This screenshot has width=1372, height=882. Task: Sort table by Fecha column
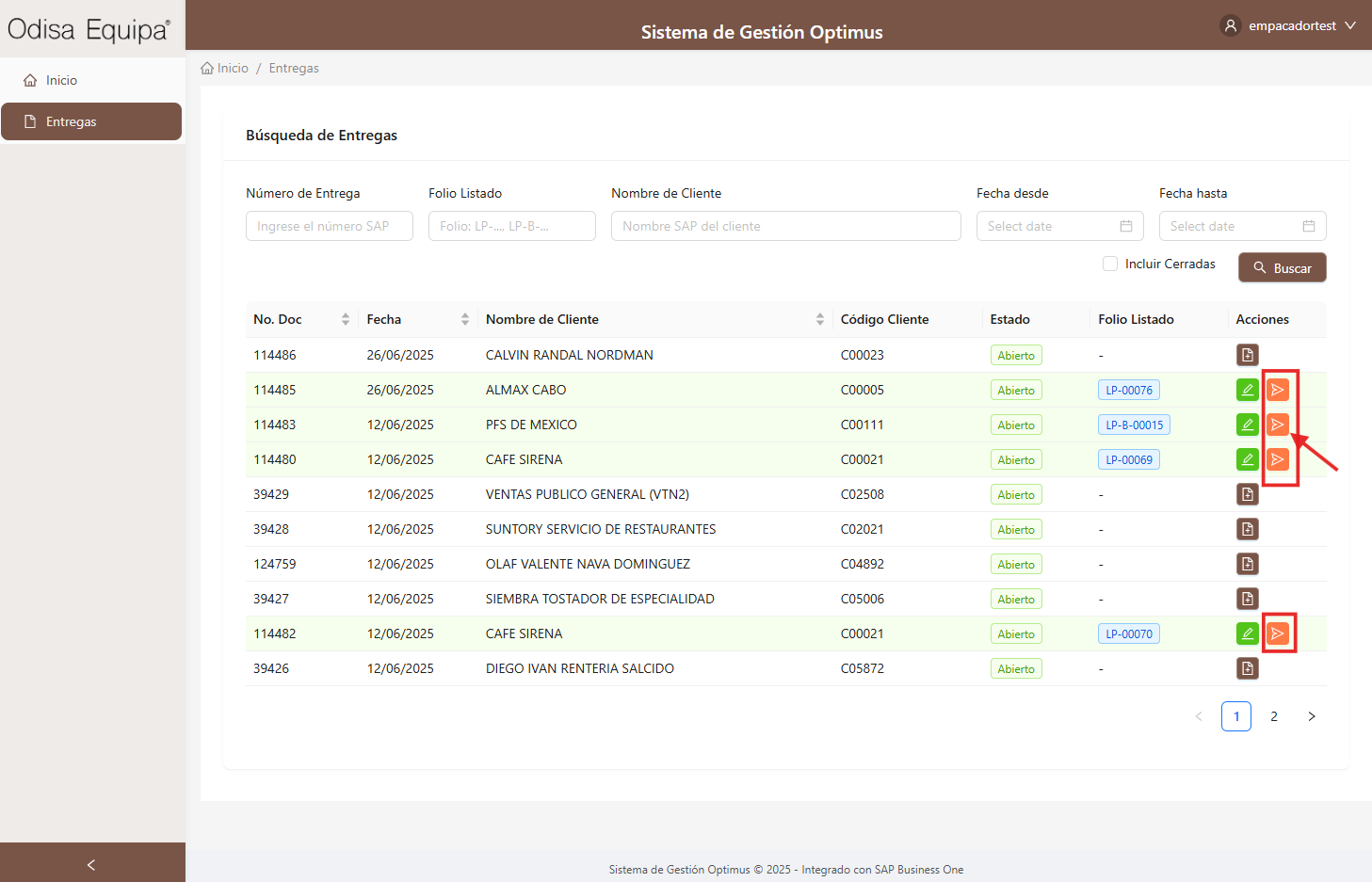point(465,319)
